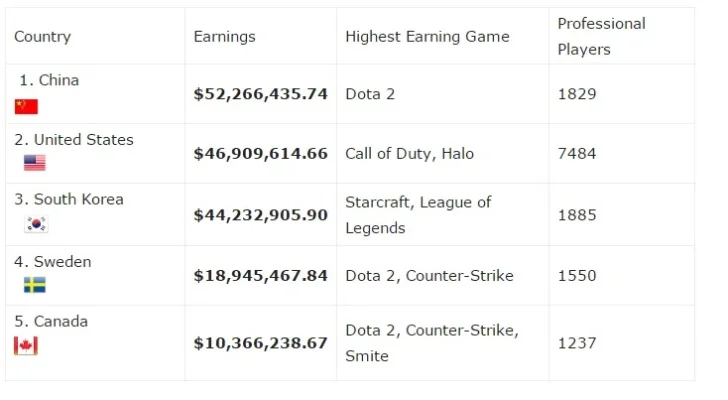Click the United States flag icon

(35, 163)
